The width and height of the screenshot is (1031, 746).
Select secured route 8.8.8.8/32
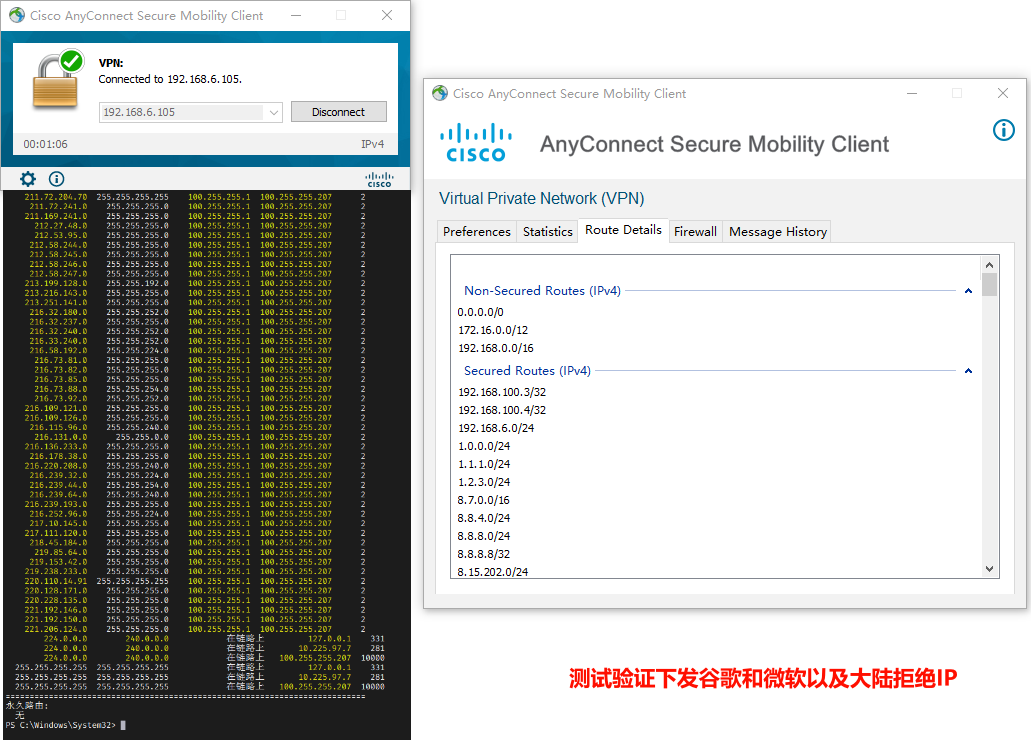pos(484,554)
